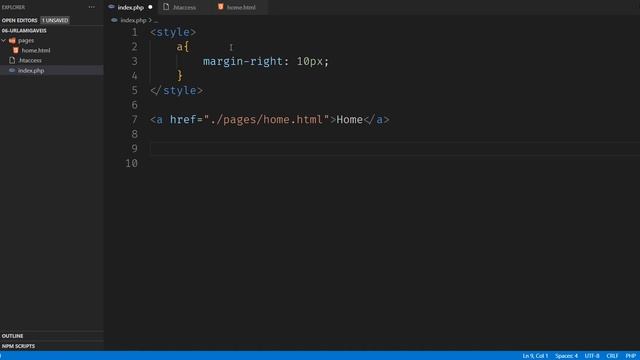Click the closing style tag on line 5
Viewport: 640px width, 360px height.
pos(176,90)
